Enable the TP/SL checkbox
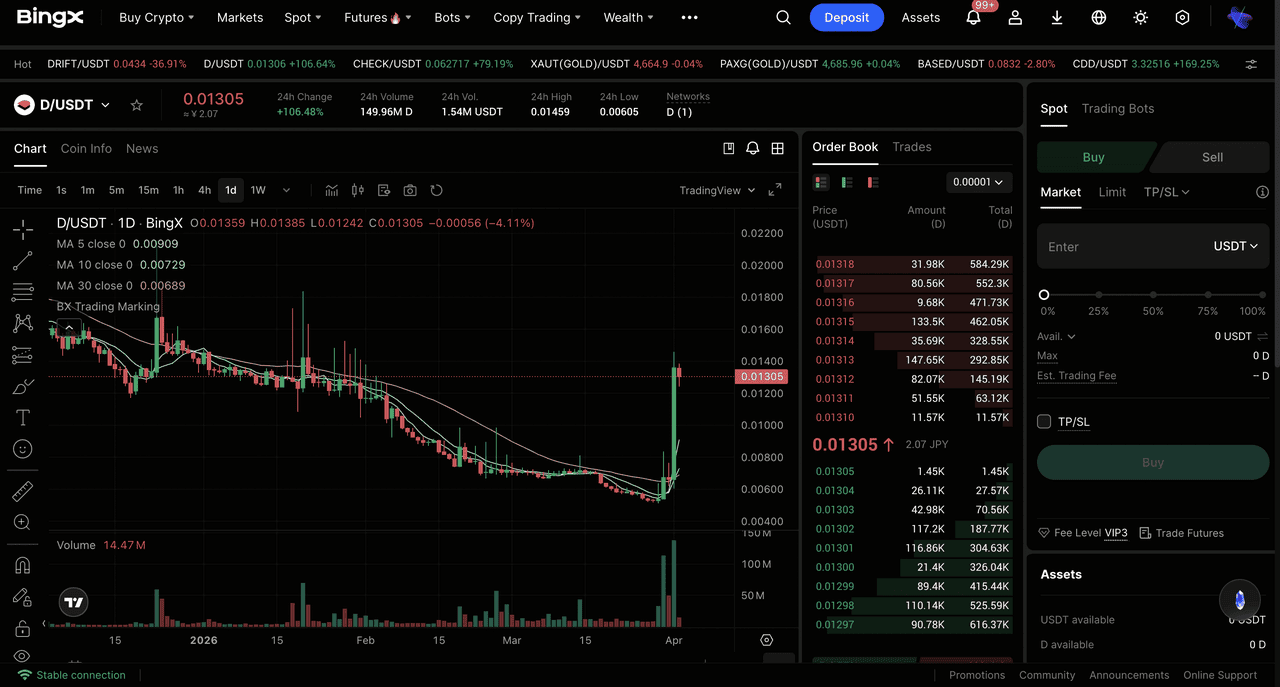Image resolution: width=1280 pixels, height=687 pixels. tap(1044, 422)
